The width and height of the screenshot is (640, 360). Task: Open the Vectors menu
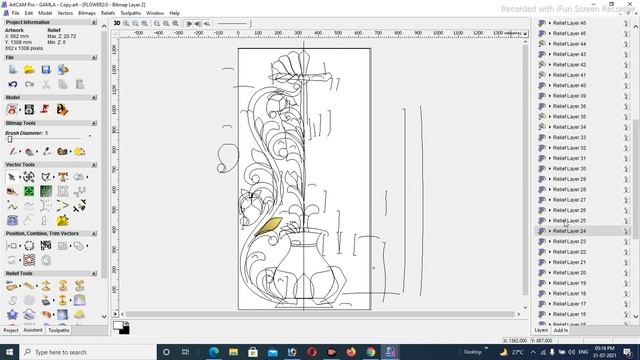pyautogui.click(x=65, y=13)
